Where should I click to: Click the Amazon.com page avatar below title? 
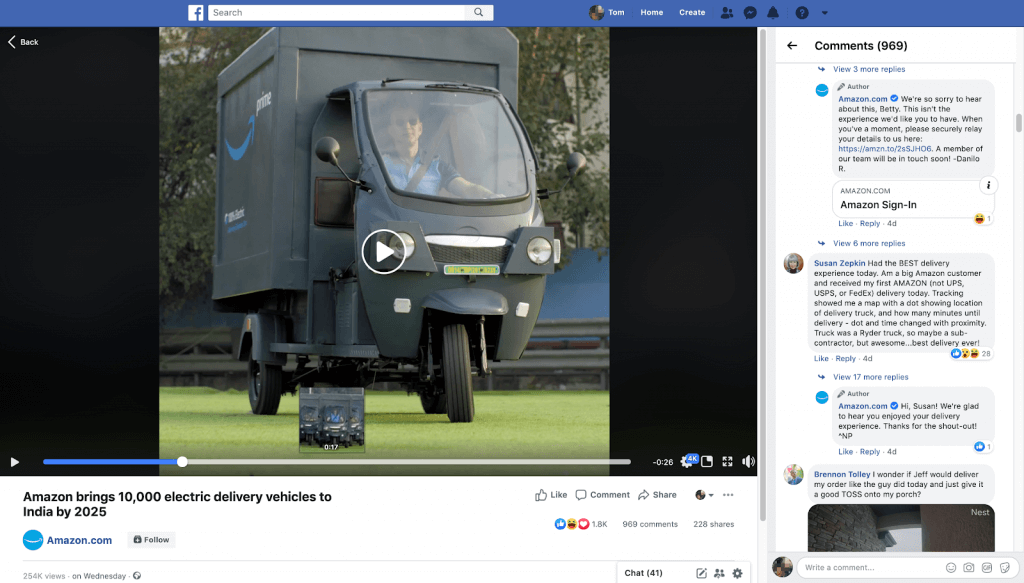pyautogui.click(x=33, y=540)
